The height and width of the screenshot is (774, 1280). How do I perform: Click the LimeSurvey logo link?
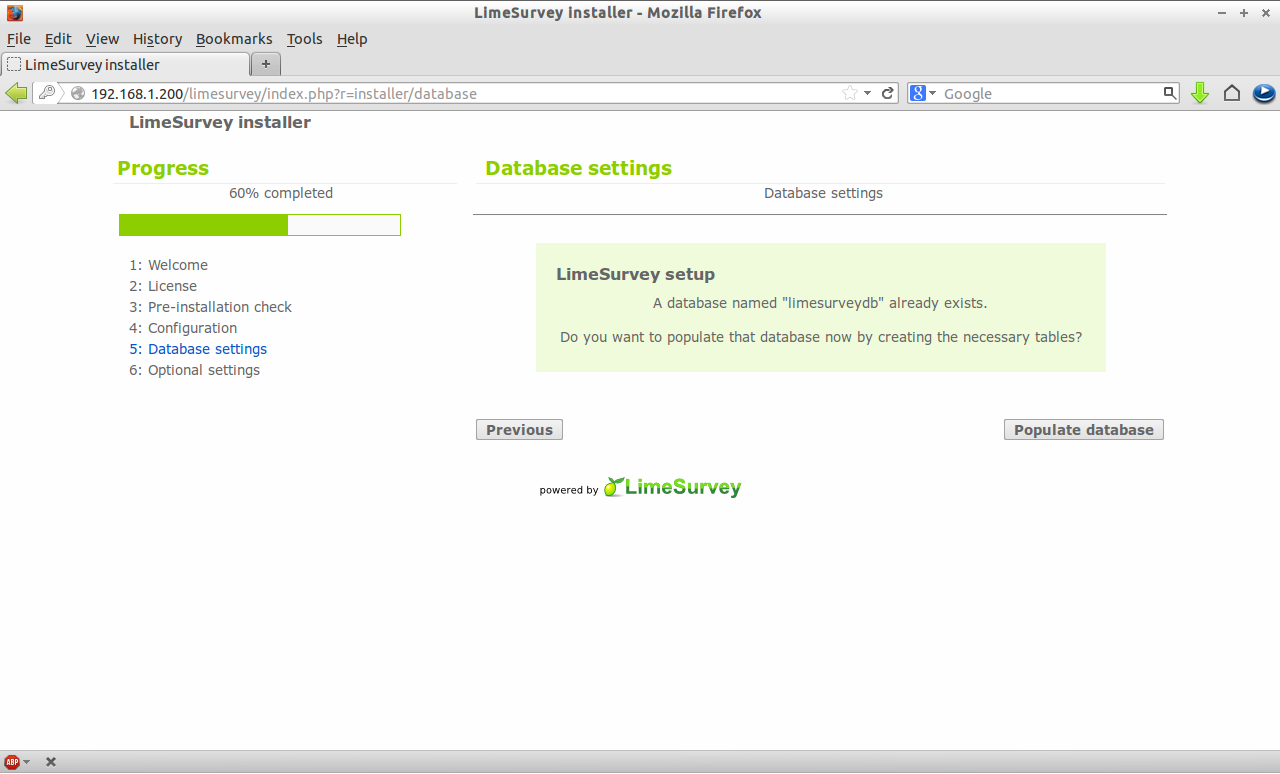pyautogui.click(x=672, y=487)
